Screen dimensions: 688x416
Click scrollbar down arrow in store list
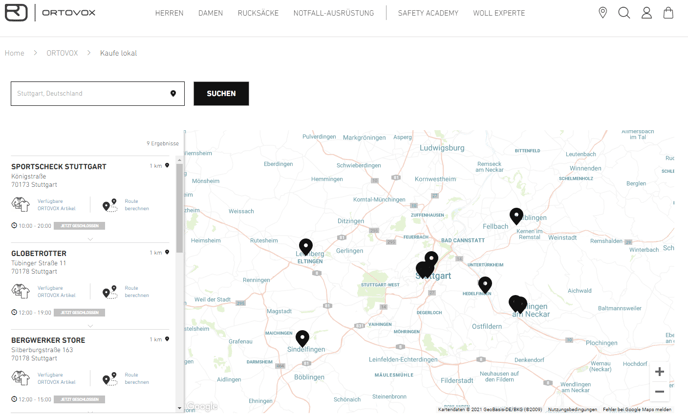pos(179,408)
